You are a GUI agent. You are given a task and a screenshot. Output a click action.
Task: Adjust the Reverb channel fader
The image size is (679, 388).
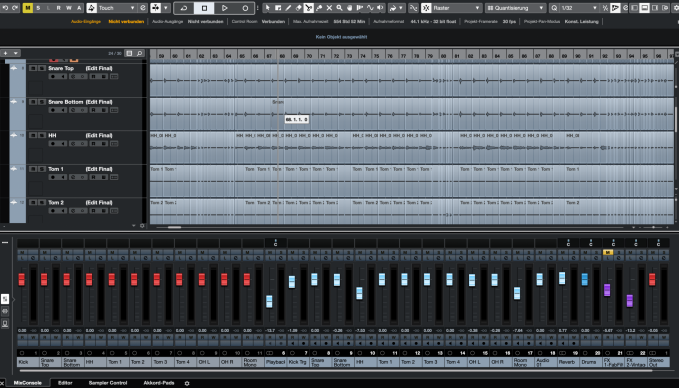pyautogui.click(x=562, y=278)
